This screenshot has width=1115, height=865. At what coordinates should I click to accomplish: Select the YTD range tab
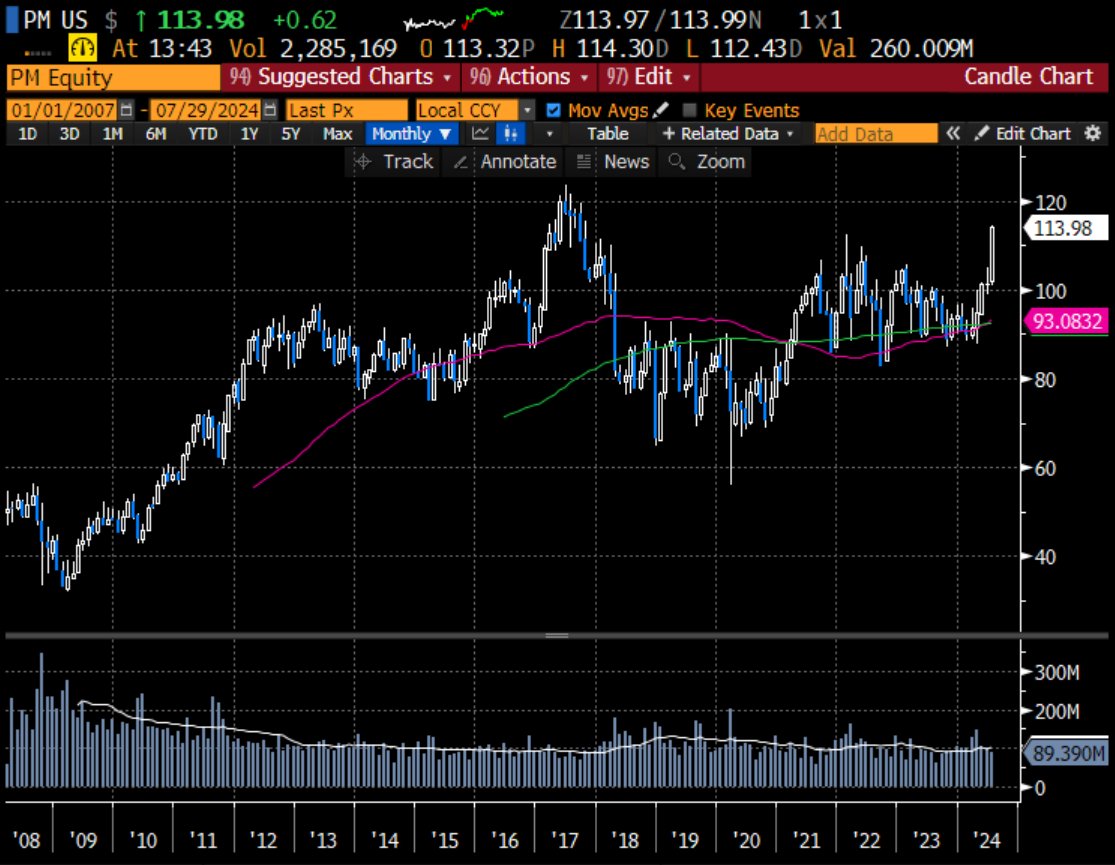(203, 134)
